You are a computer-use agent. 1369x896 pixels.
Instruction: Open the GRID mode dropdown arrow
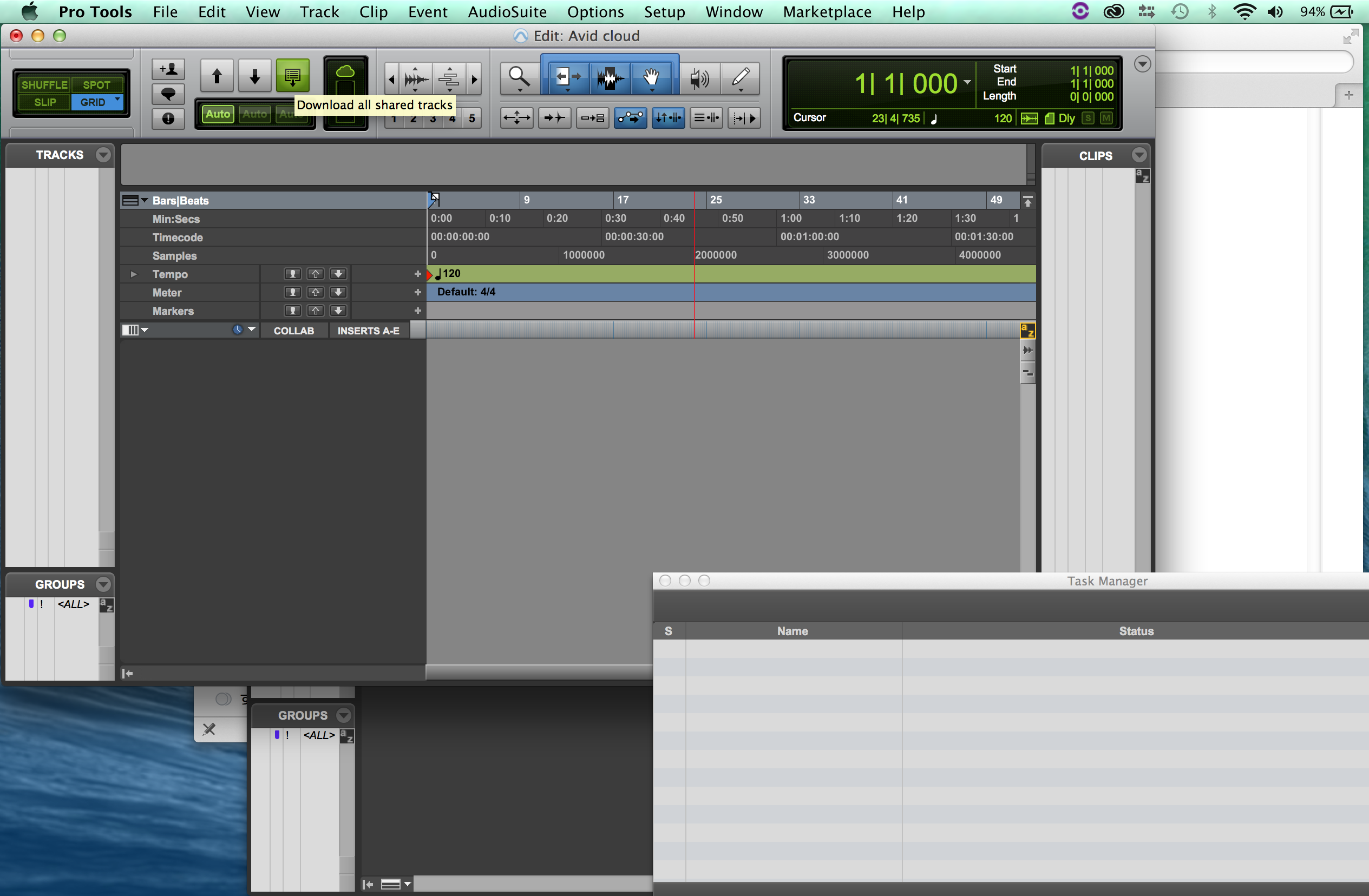coord(117,100)
